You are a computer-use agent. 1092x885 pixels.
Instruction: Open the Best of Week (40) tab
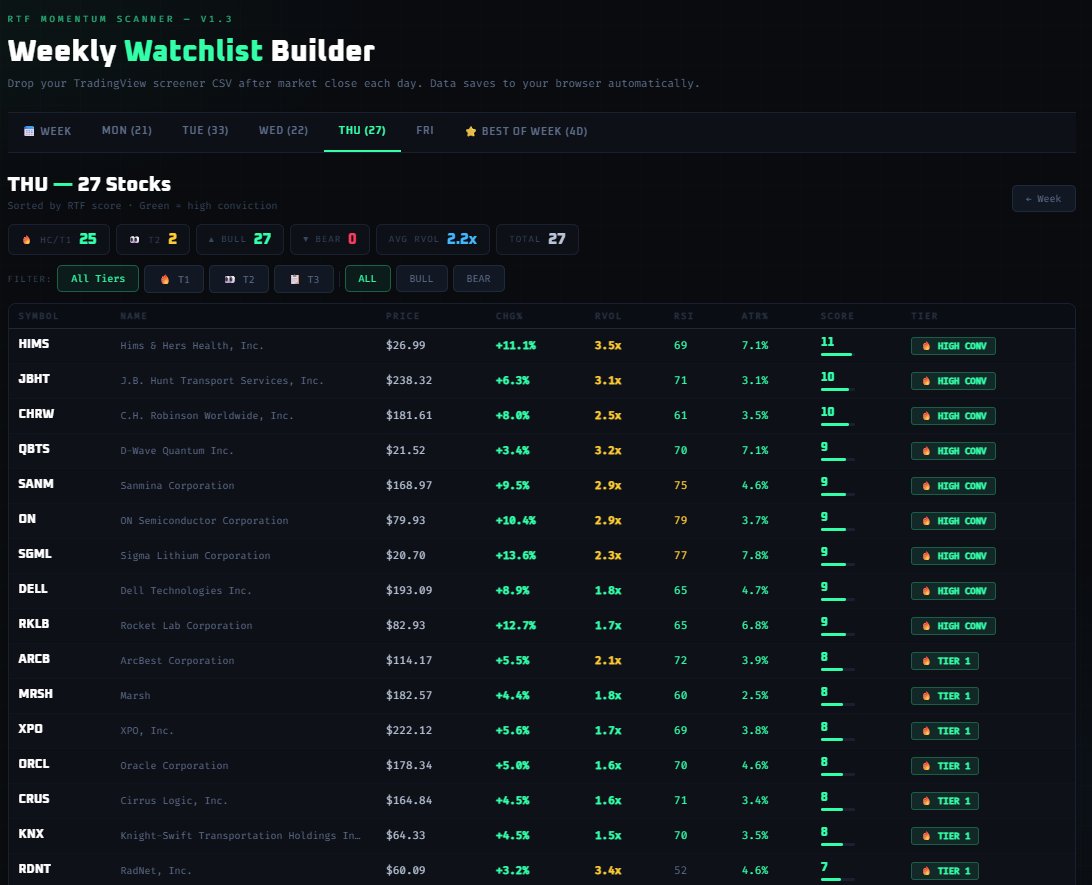point(526,131)
